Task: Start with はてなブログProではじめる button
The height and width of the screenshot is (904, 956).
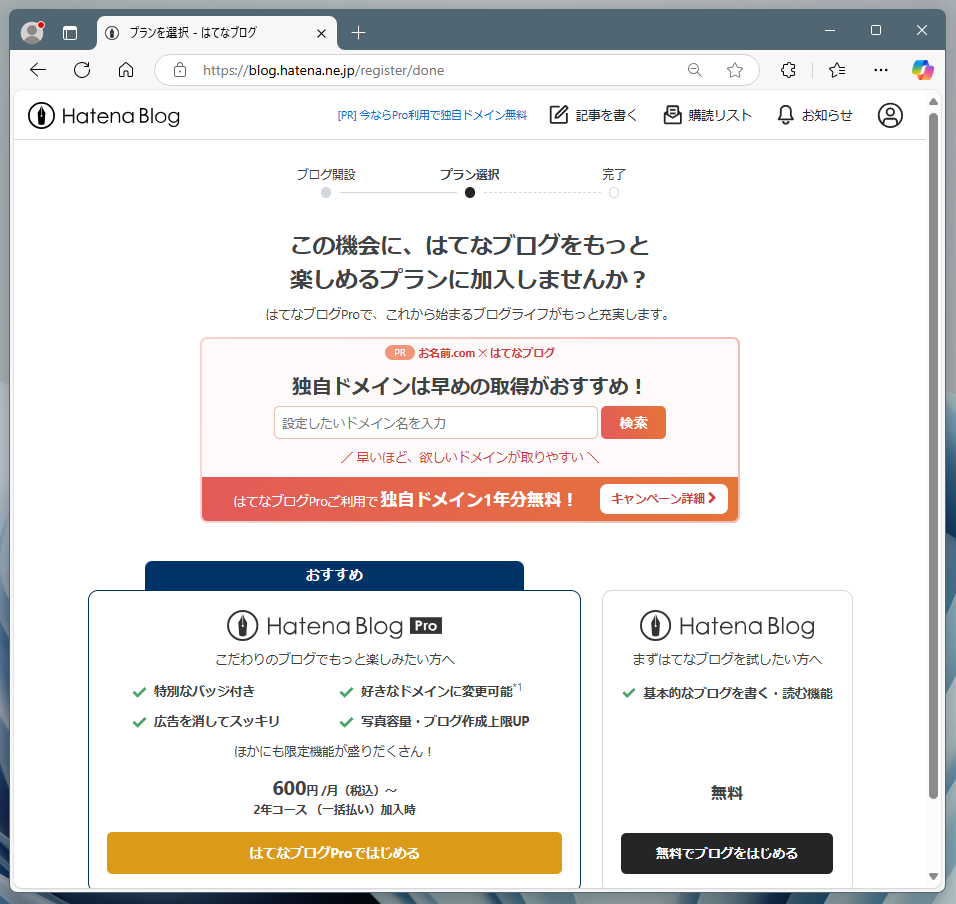Action: (x=334, y=853)
